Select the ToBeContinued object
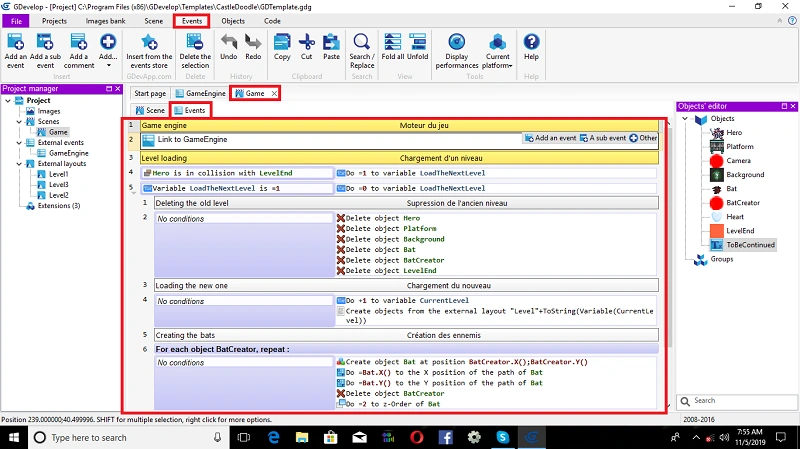 750,245
